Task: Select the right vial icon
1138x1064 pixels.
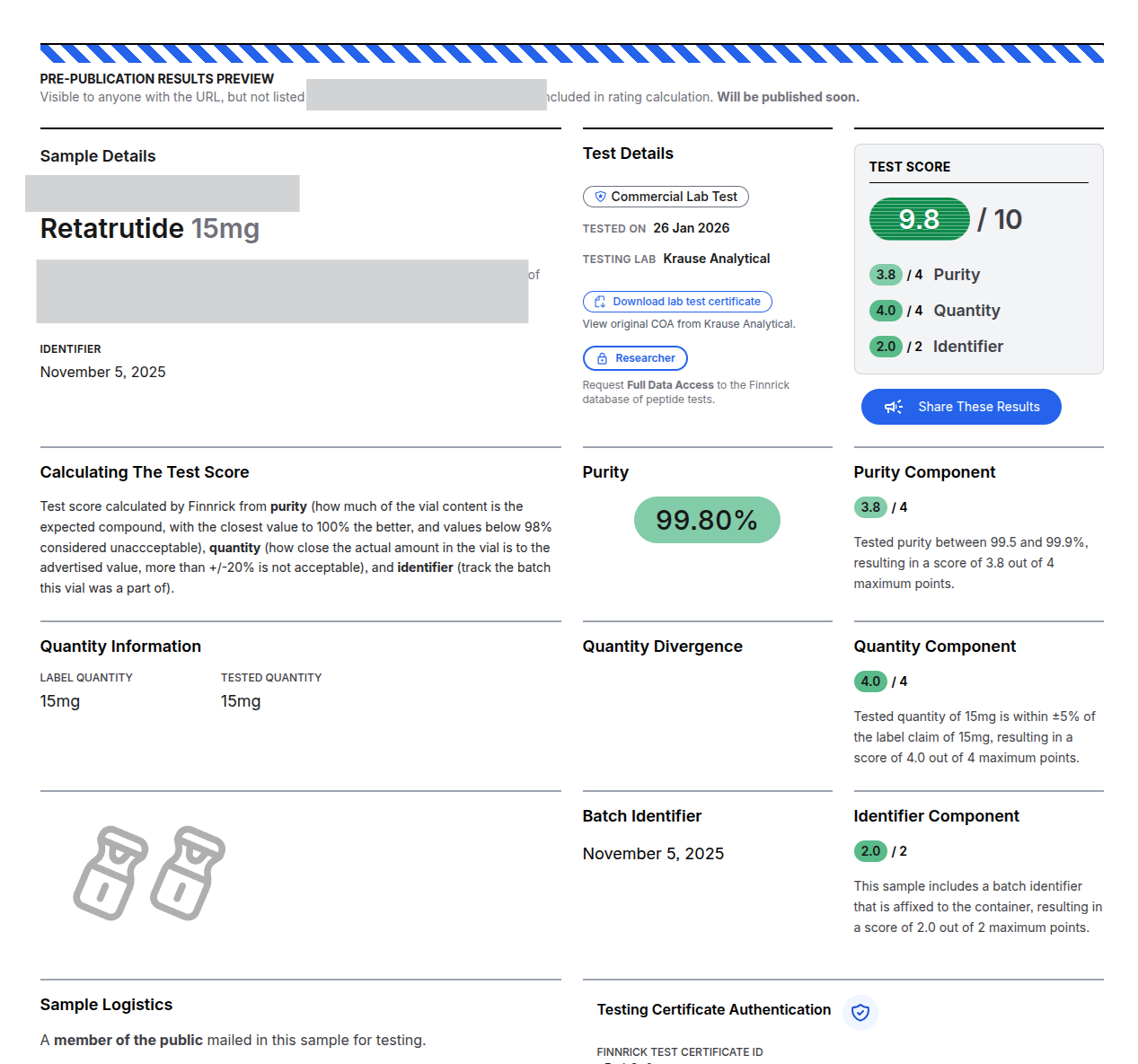Action: pos(187,873)
